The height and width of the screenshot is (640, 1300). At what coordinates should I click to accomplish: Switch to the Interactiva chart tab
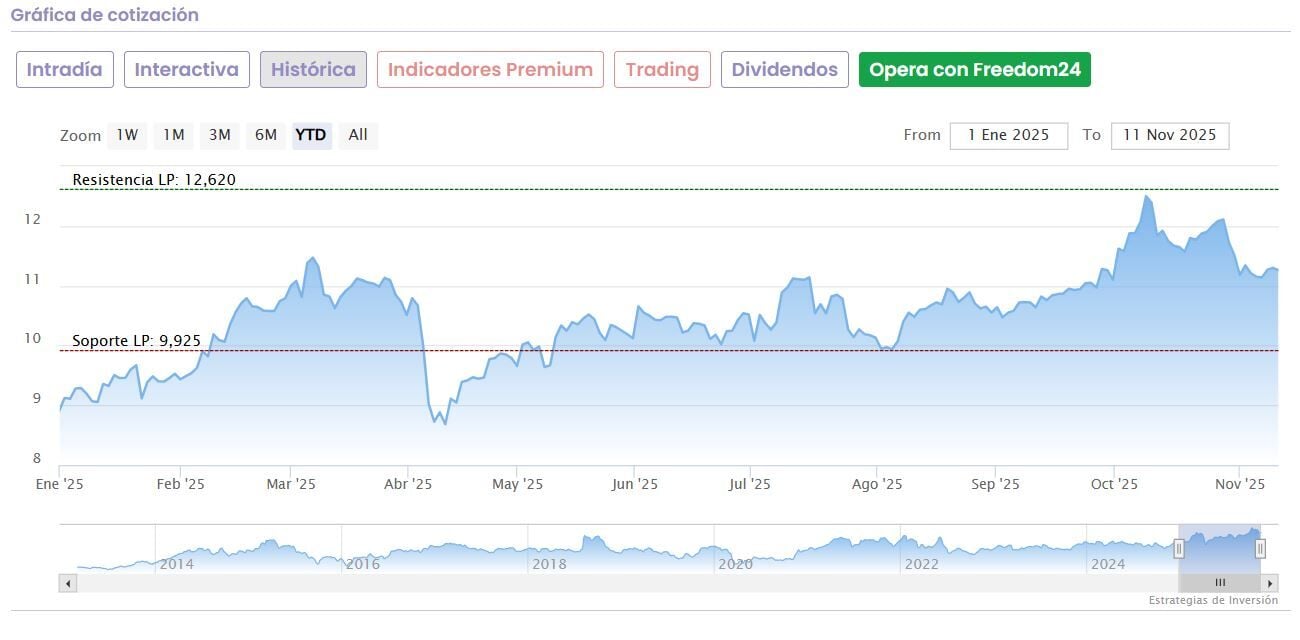[187, 70]
